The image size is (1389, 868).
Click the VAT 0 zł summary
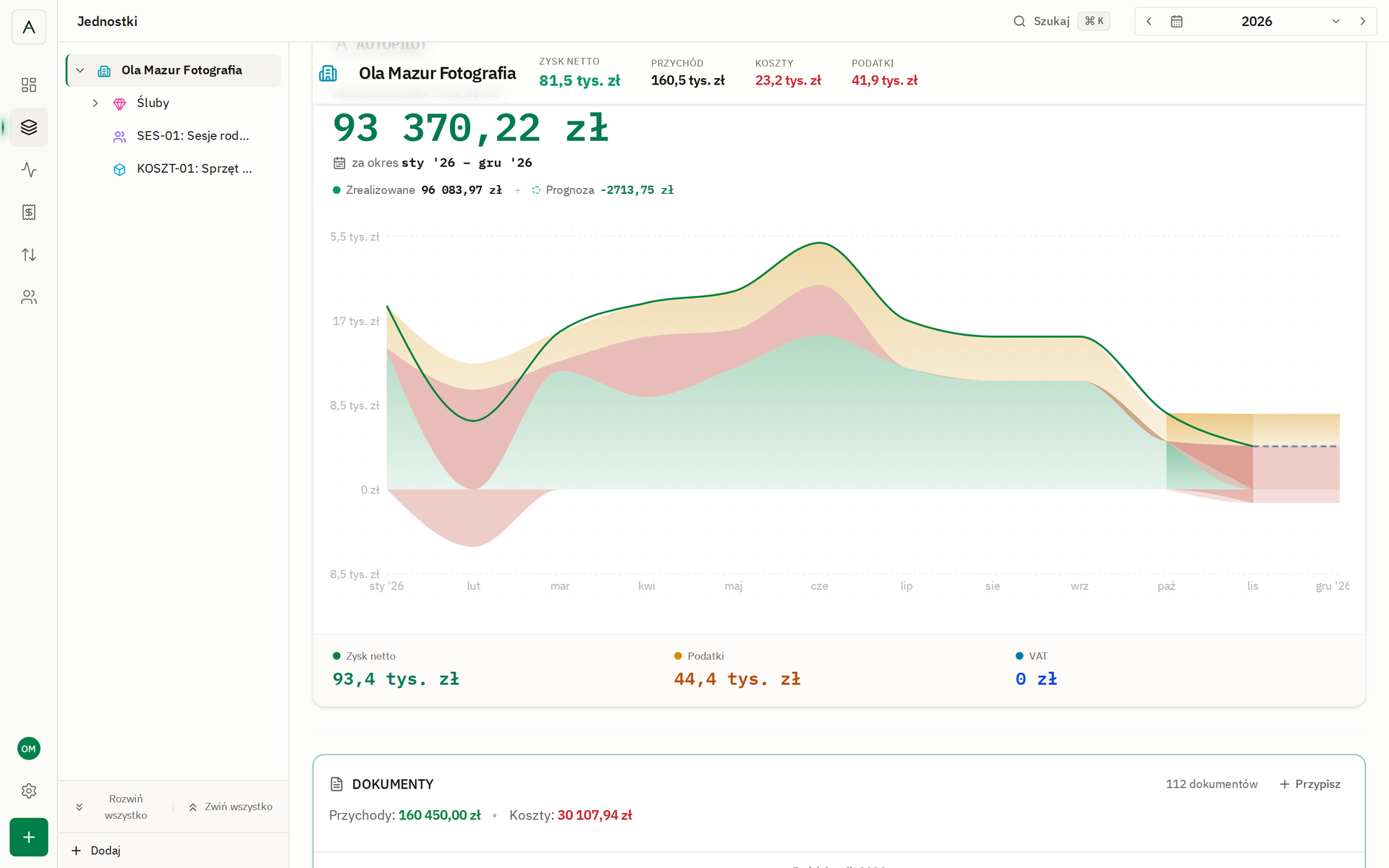(x=1037, y=670)
